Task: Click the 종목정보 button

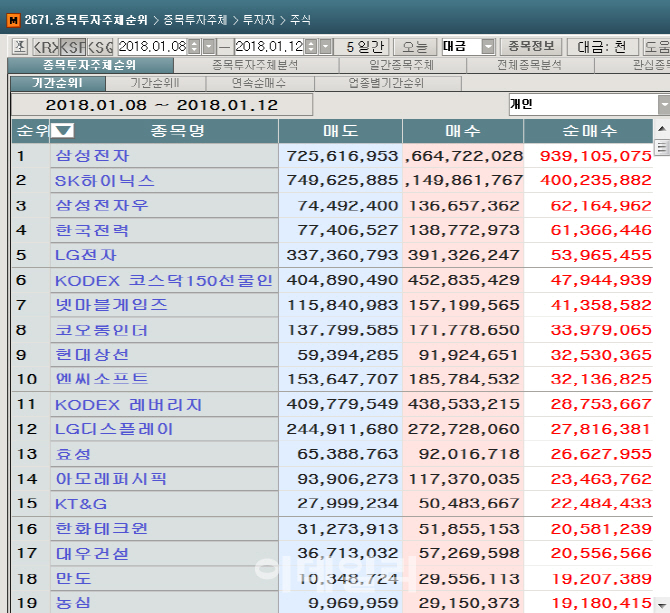Action: 531,46
